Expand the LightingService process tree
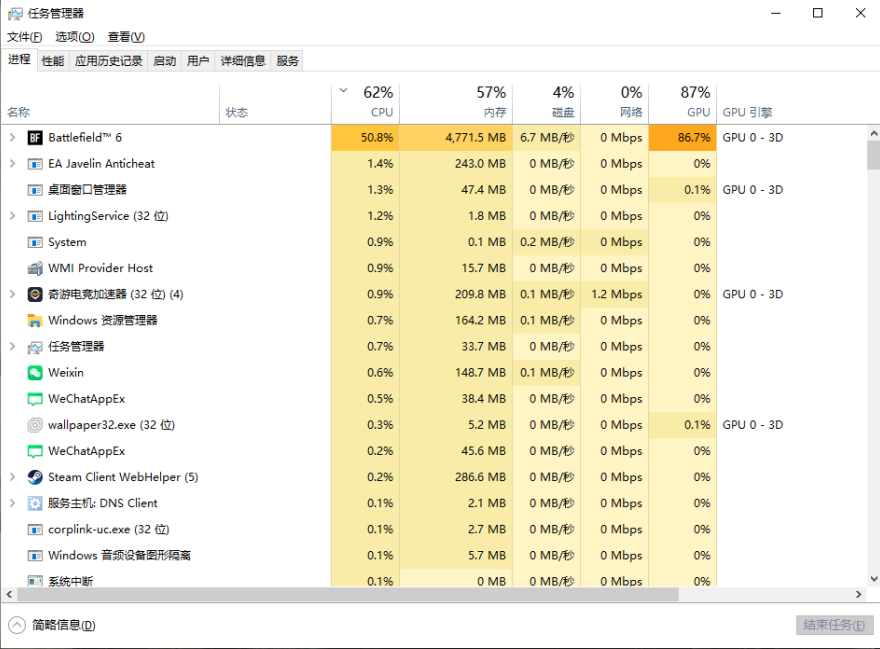This screenshot has width=880, height=649. coord(12,216)
